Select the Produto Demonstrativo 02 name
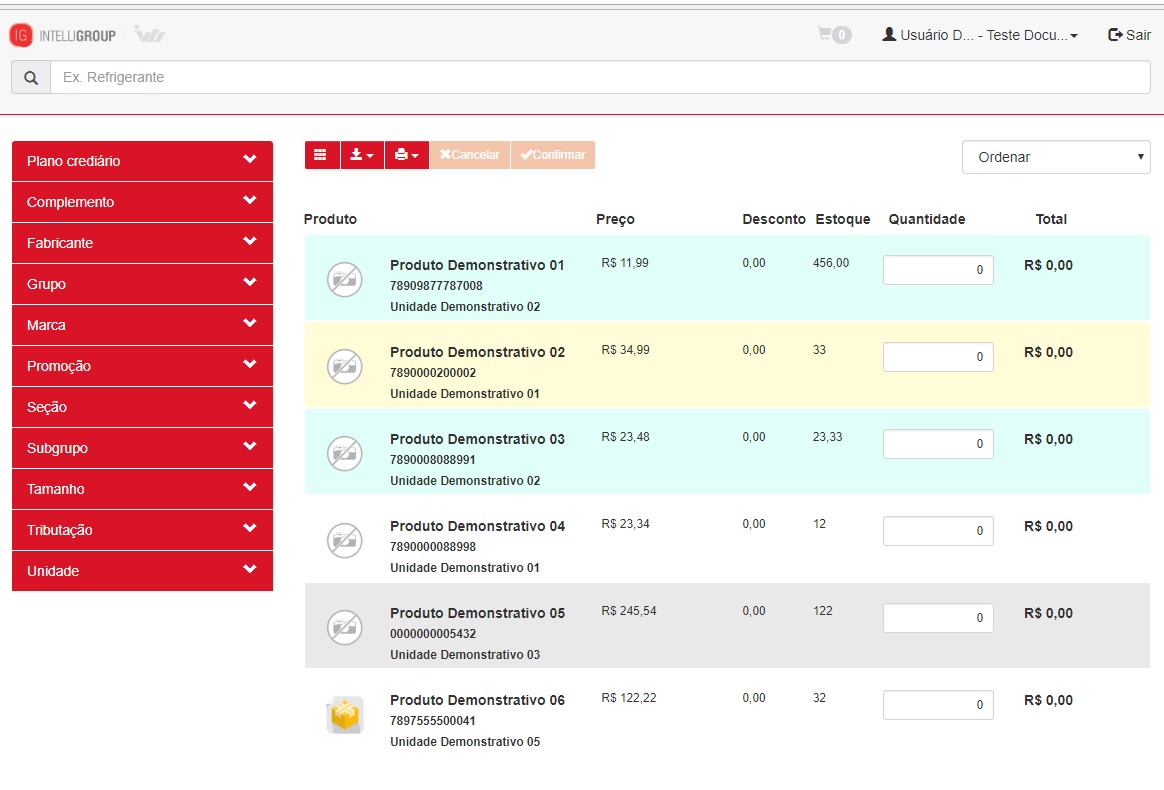This screenshot has width=1164, height=790. pos(477,352)
